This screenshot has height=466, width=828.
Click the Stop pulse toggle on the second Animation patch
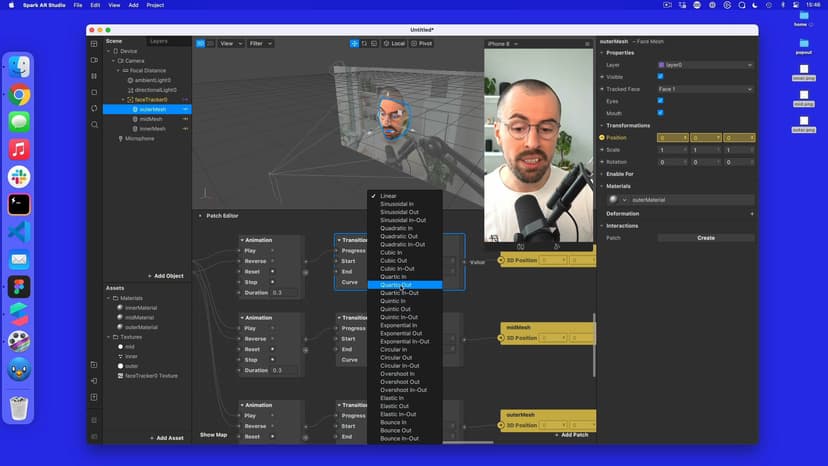point(272,360)
